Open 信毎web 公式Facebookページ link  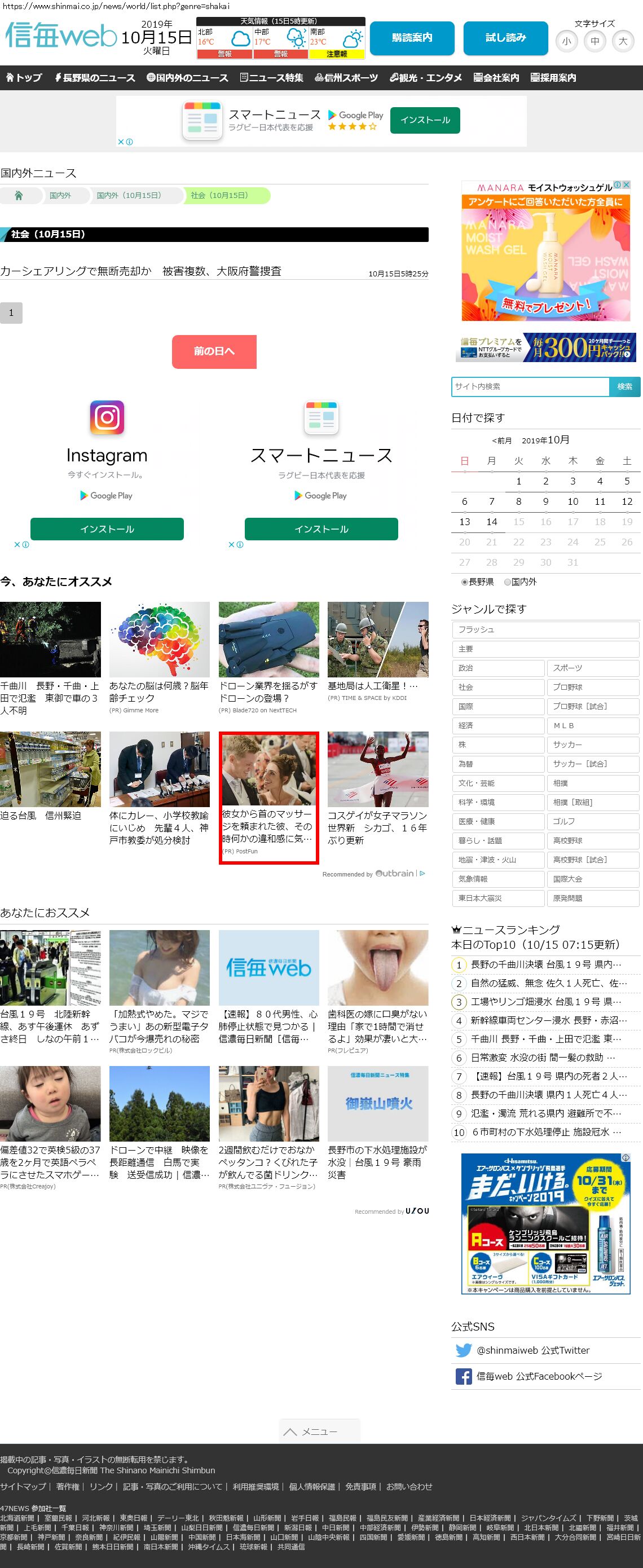pyautogui.click(x=539, y=1376)
